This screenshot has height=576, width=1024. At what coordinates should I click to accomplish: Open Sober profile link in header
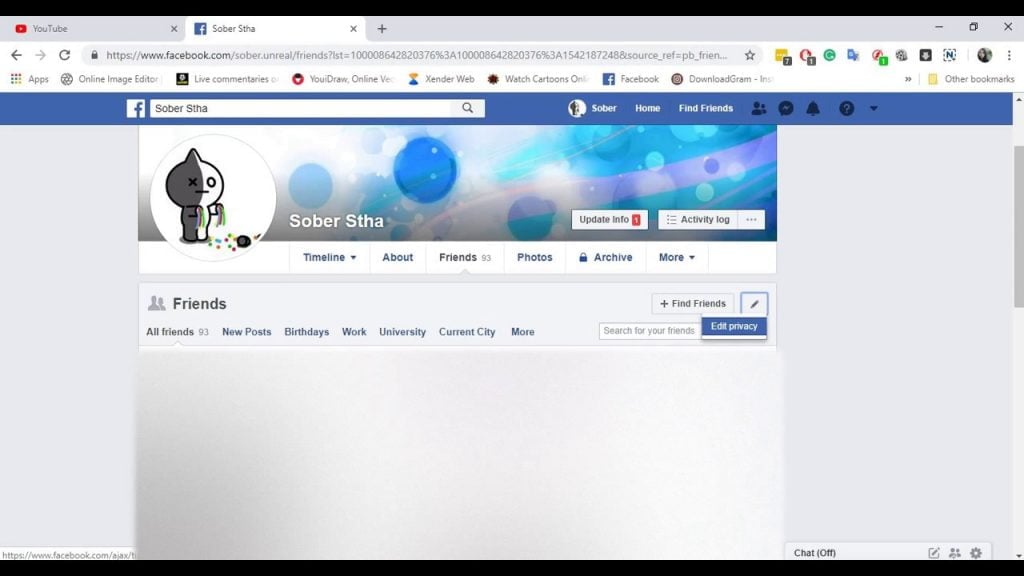(592, 108)
